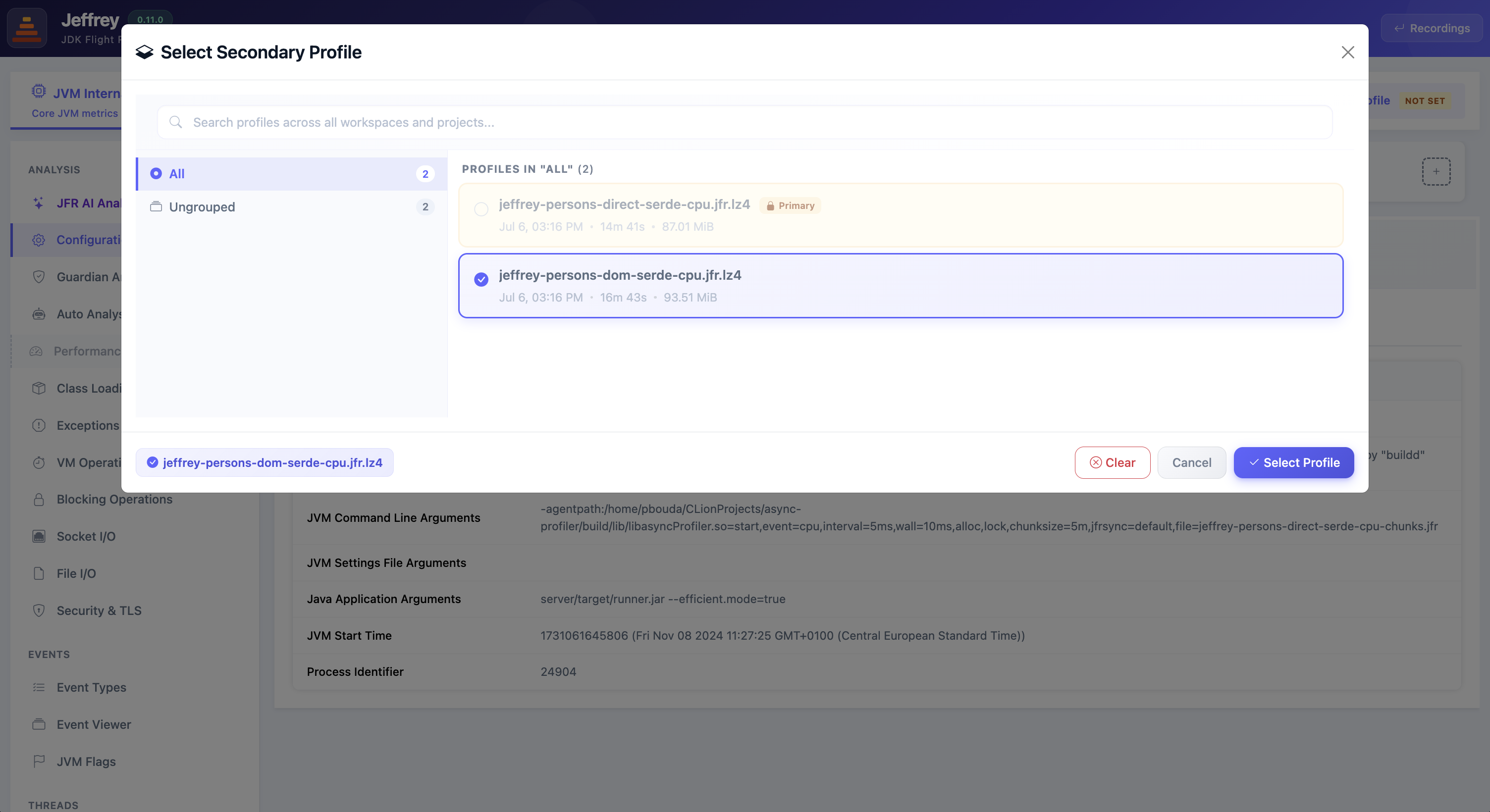Select the All group filter
The image size is (1490, 812).
point(292,173)
